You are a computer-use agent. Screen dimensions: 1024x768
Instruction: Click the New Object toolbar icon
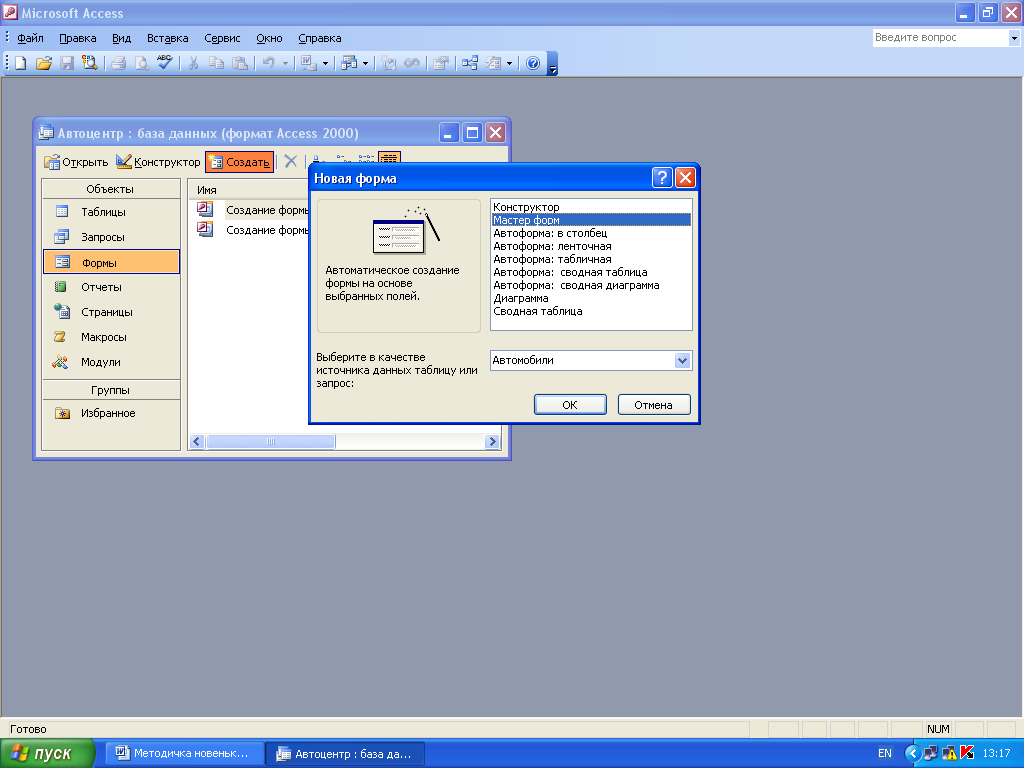[494, 63]
